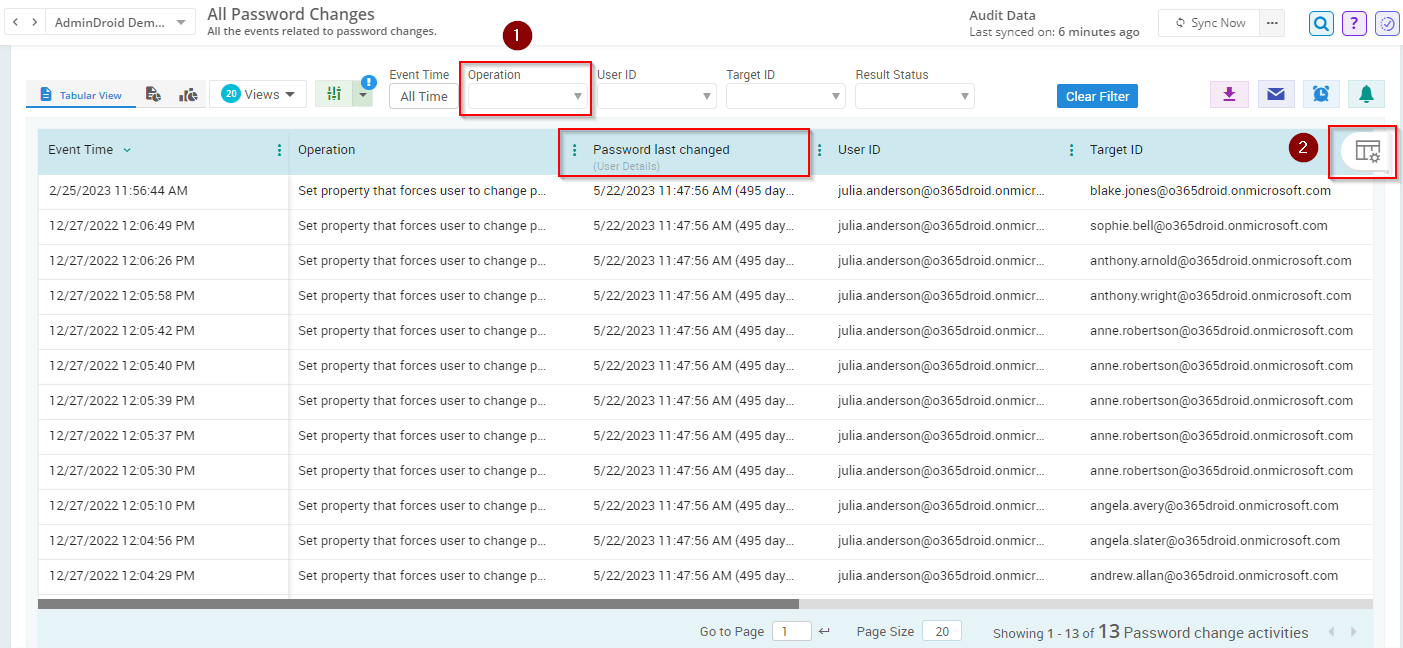1403x648 pixels.
Task: Open the Result Status dropdown
Action: click(913, 95)
